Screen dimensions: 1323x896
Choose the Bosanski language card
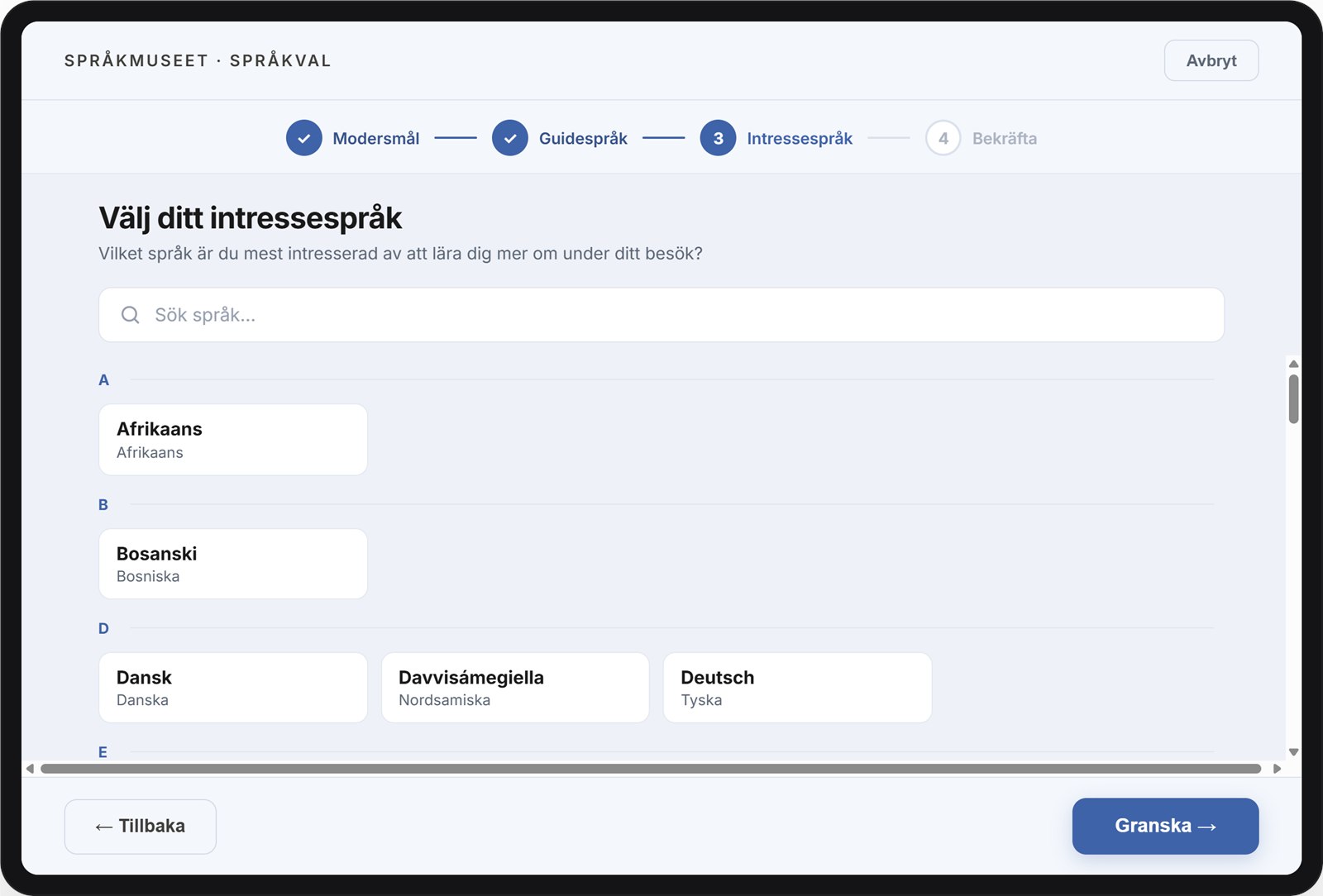point(233,564)
